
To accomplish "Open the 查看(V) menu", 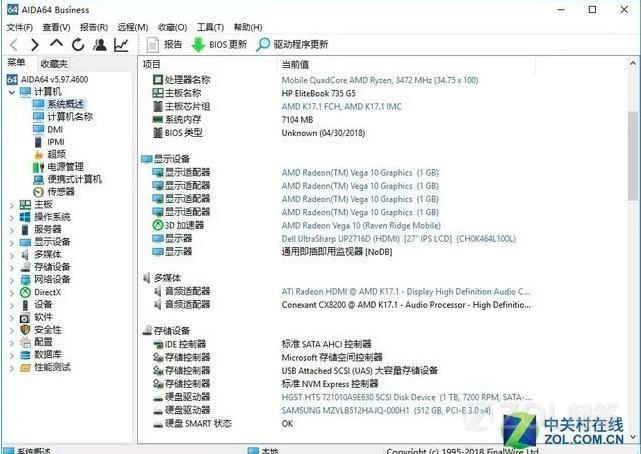I will tap(56, 27).
